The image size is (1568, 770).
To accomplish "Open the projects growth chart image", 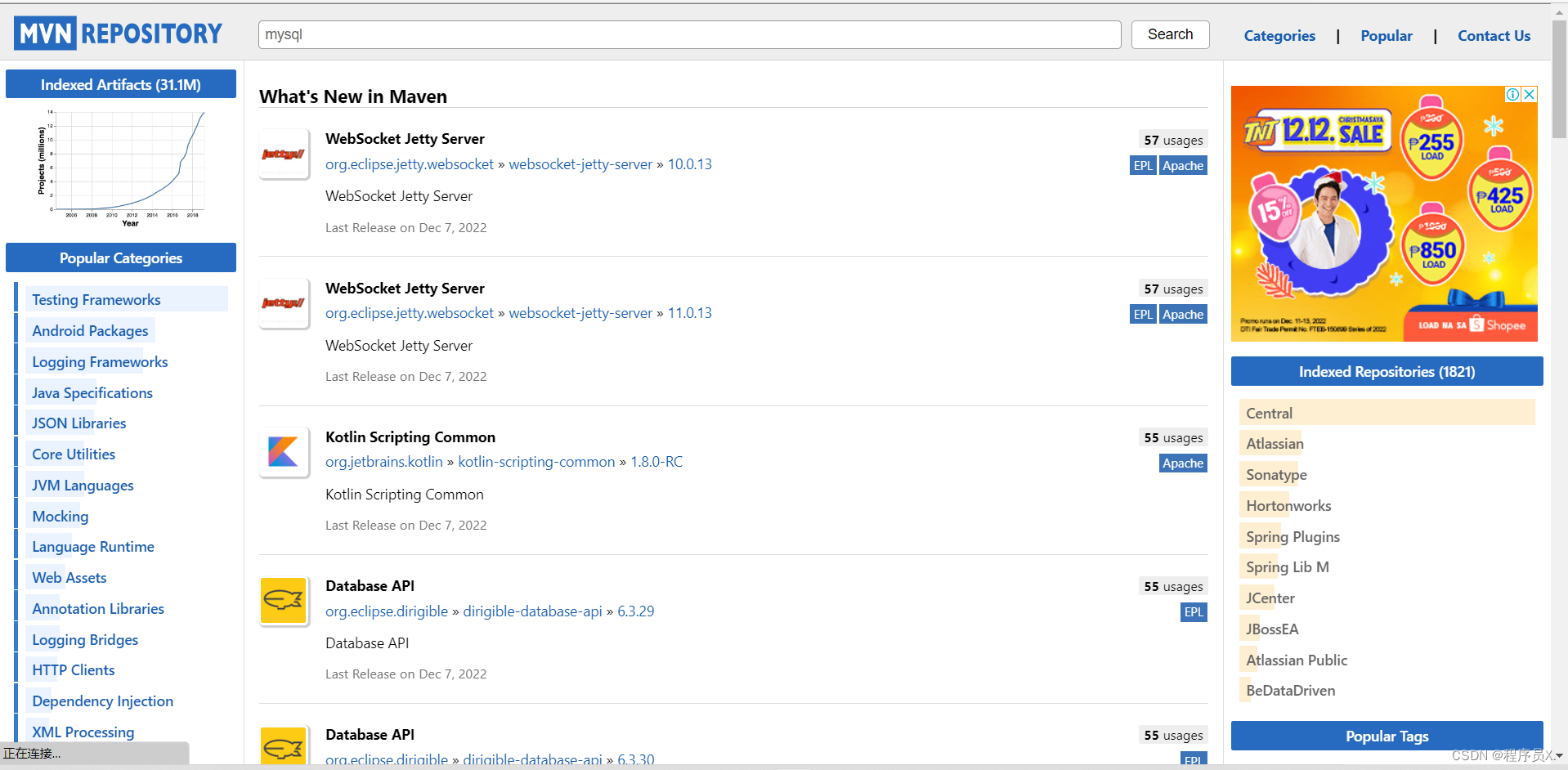I will click(121, 168).
